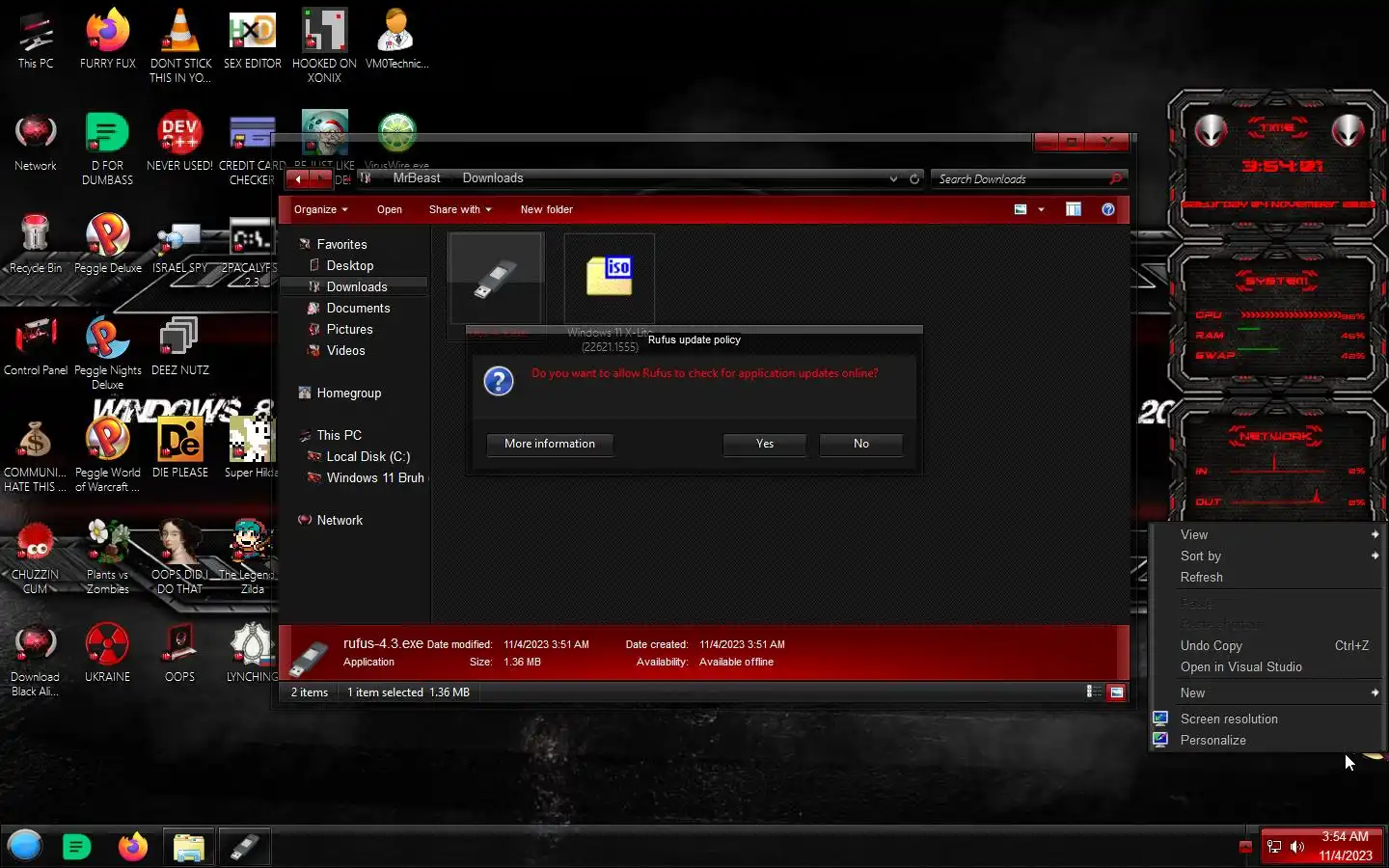Open the DEEZ NUTZ desktop icon
Screen dimensions: 1389x868
click(x=180, y=346)
